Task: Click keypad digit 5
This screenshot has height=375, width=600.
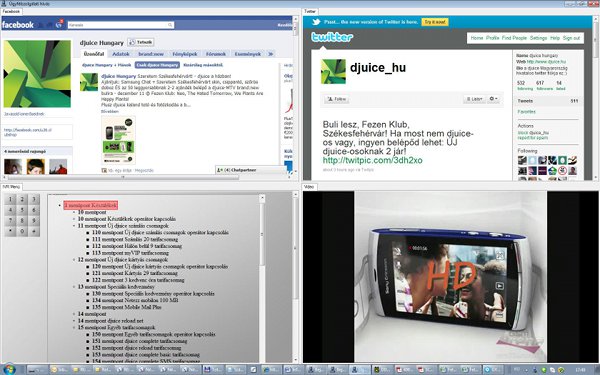Action: 22,210
